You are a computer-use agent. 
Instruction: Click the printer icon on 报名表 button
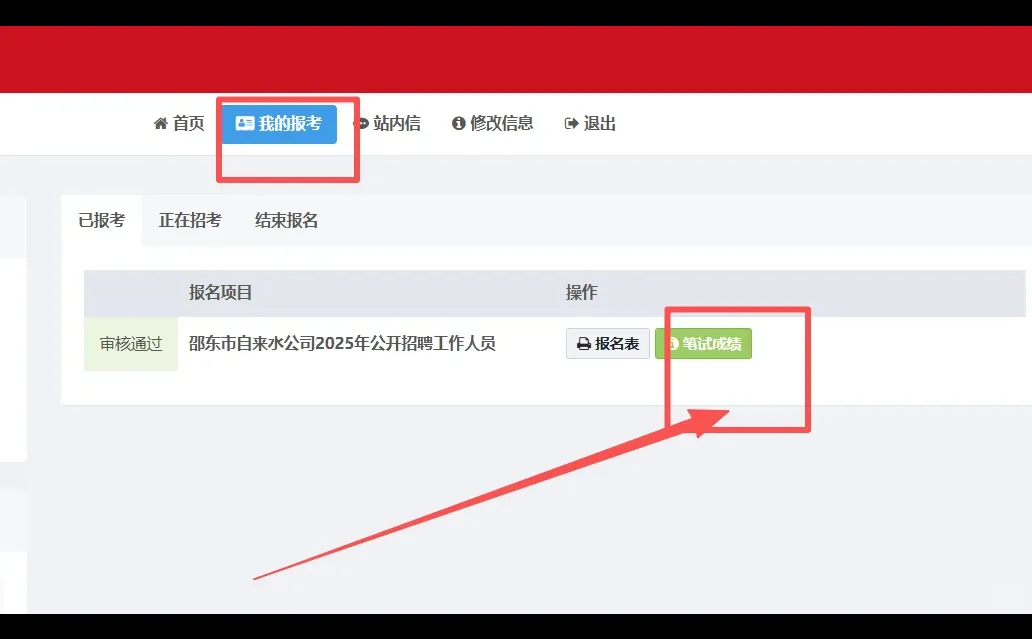pos(584,343)
